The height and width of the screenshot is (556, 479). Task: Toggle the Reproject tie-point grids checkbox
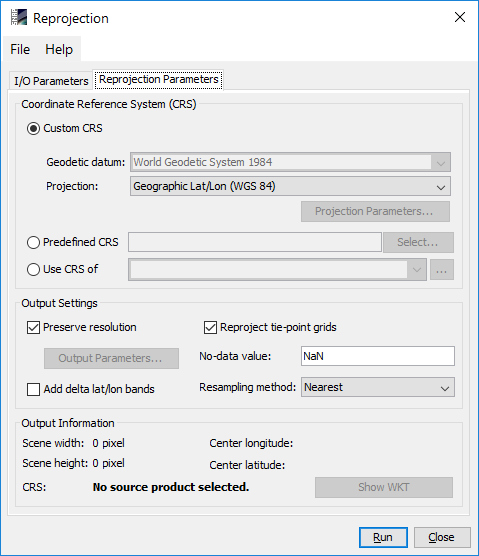click(210, 328)
